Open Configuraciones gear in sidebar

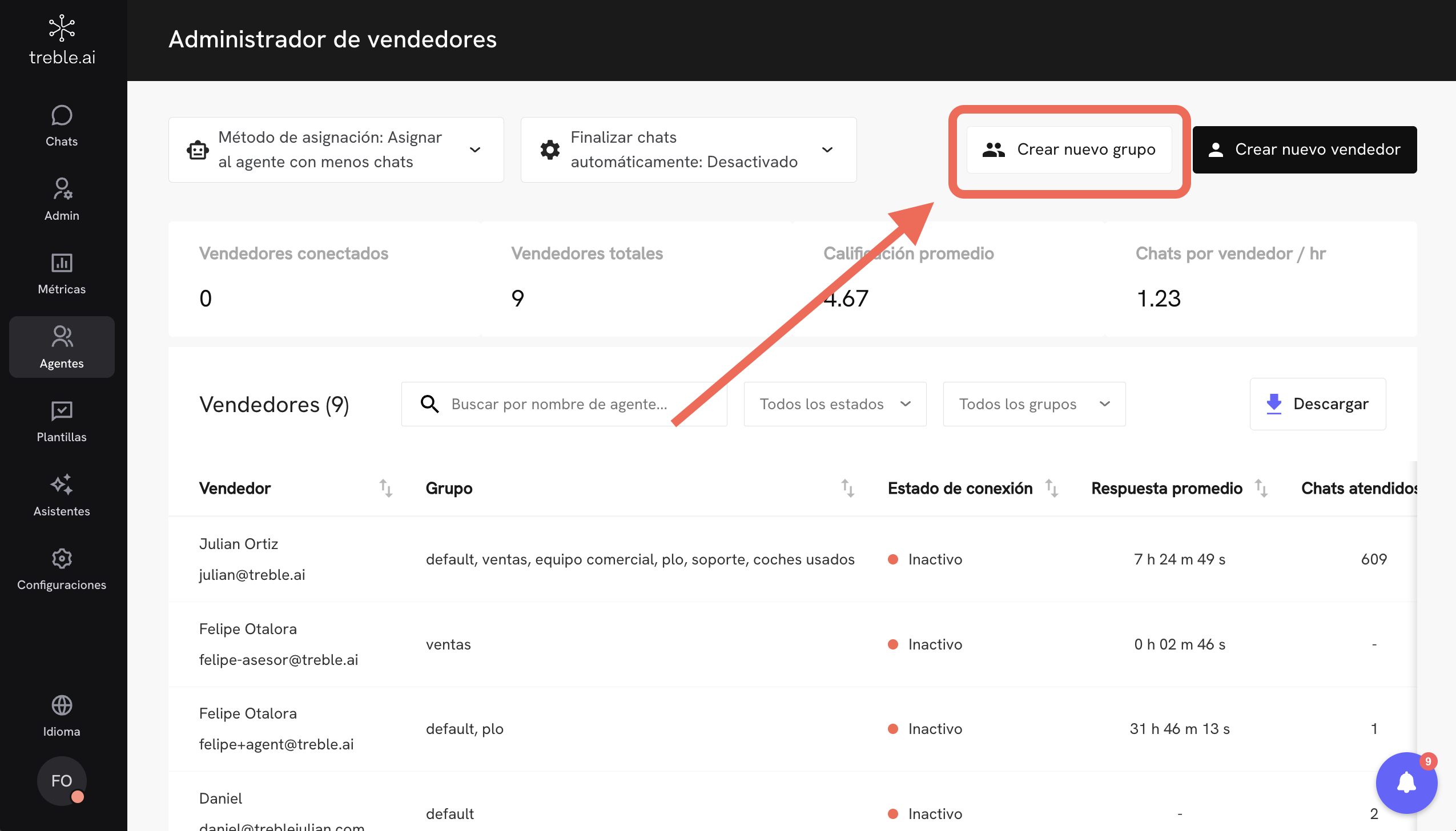coord(62,569)
